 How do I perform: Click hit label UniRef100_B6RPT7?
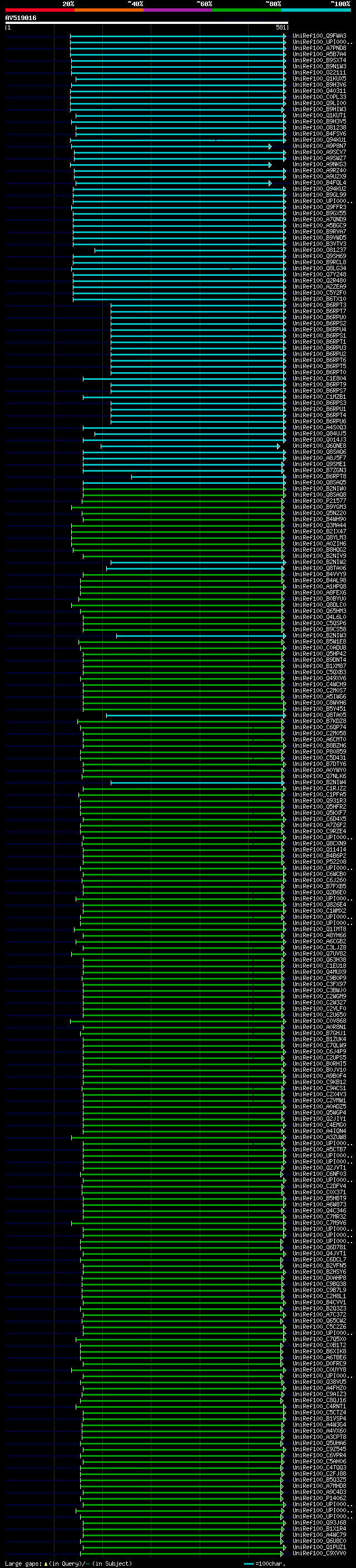tap(319, 311)
